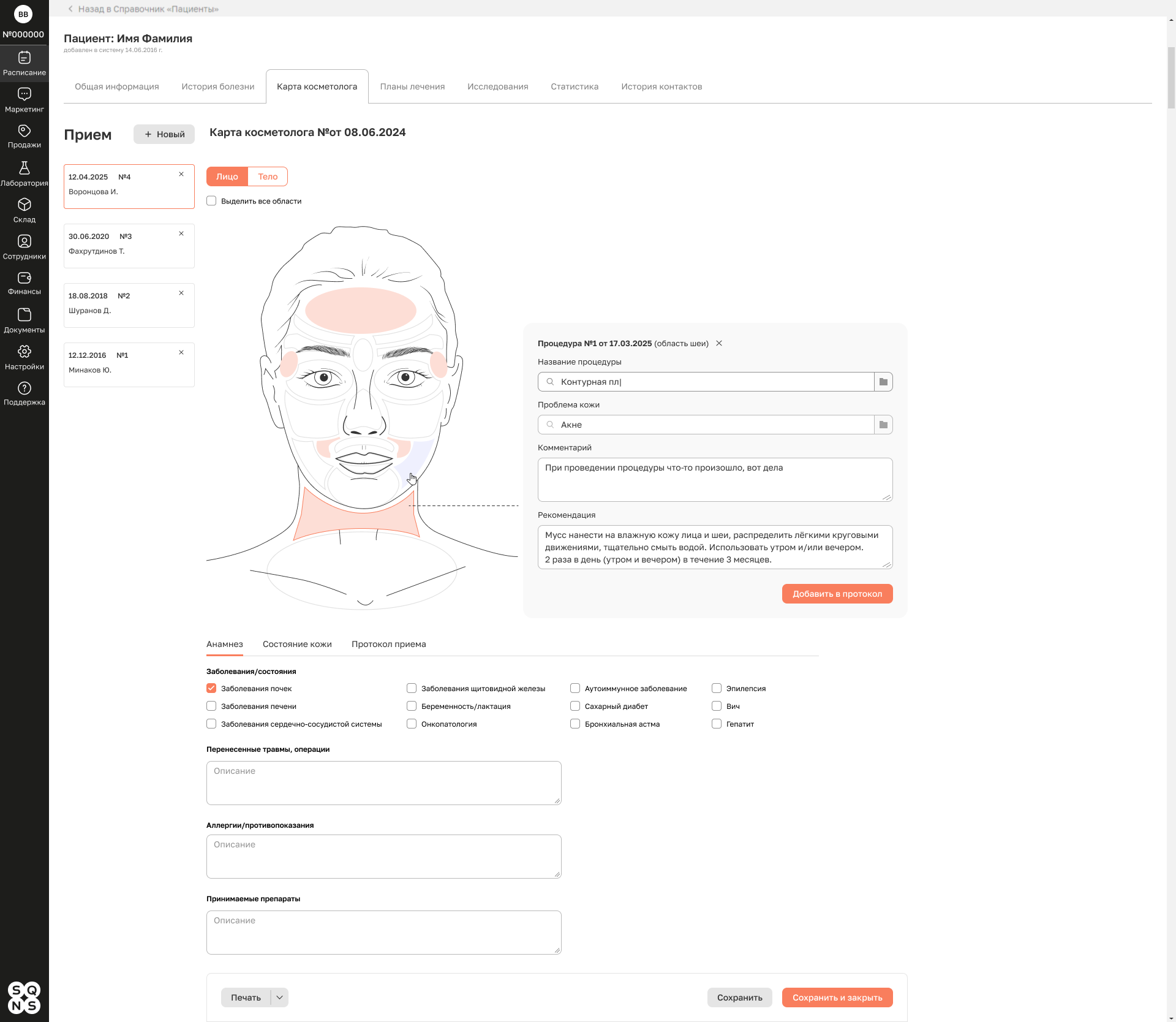Switch to Планы лечения tab
Image resolution: width=1176 pixels, height=1022 pixels.
[412, 86]
